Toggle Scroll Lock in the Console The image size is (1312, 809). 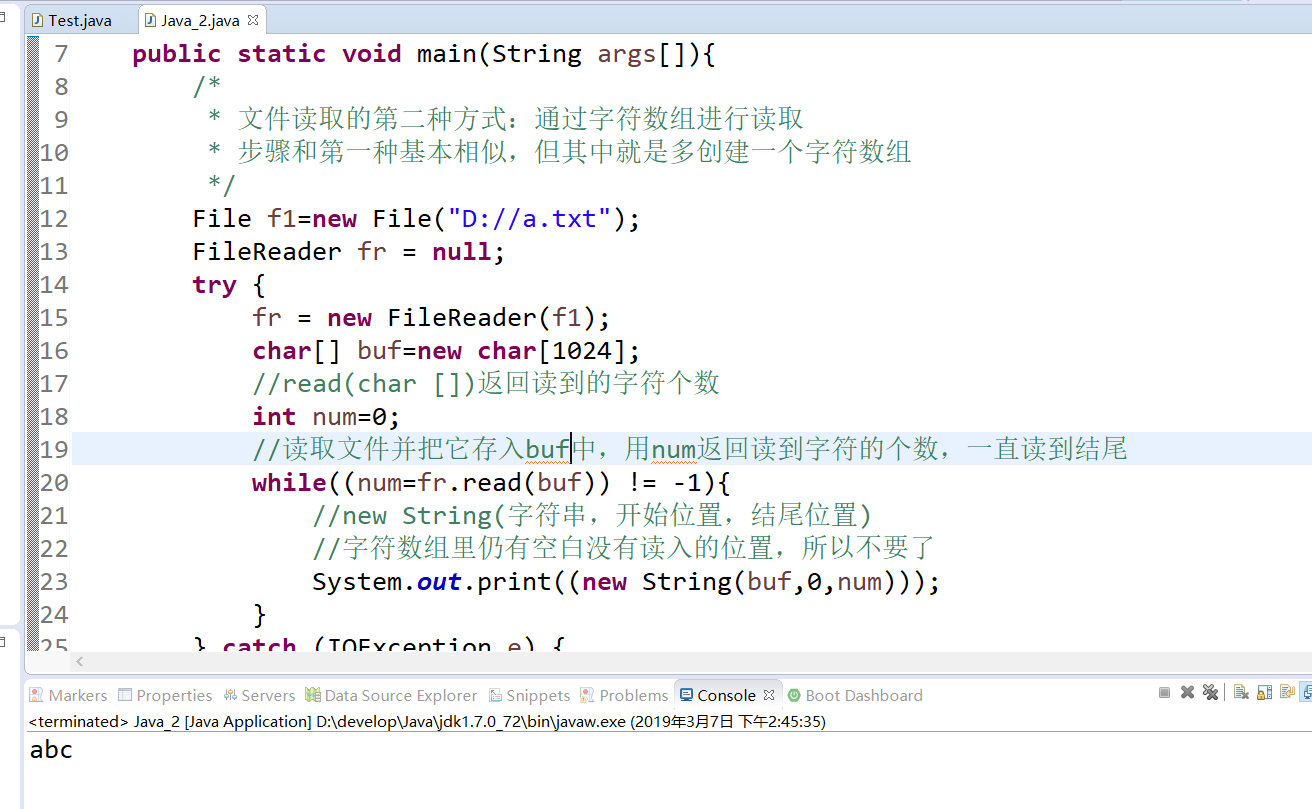(1263, 692)
